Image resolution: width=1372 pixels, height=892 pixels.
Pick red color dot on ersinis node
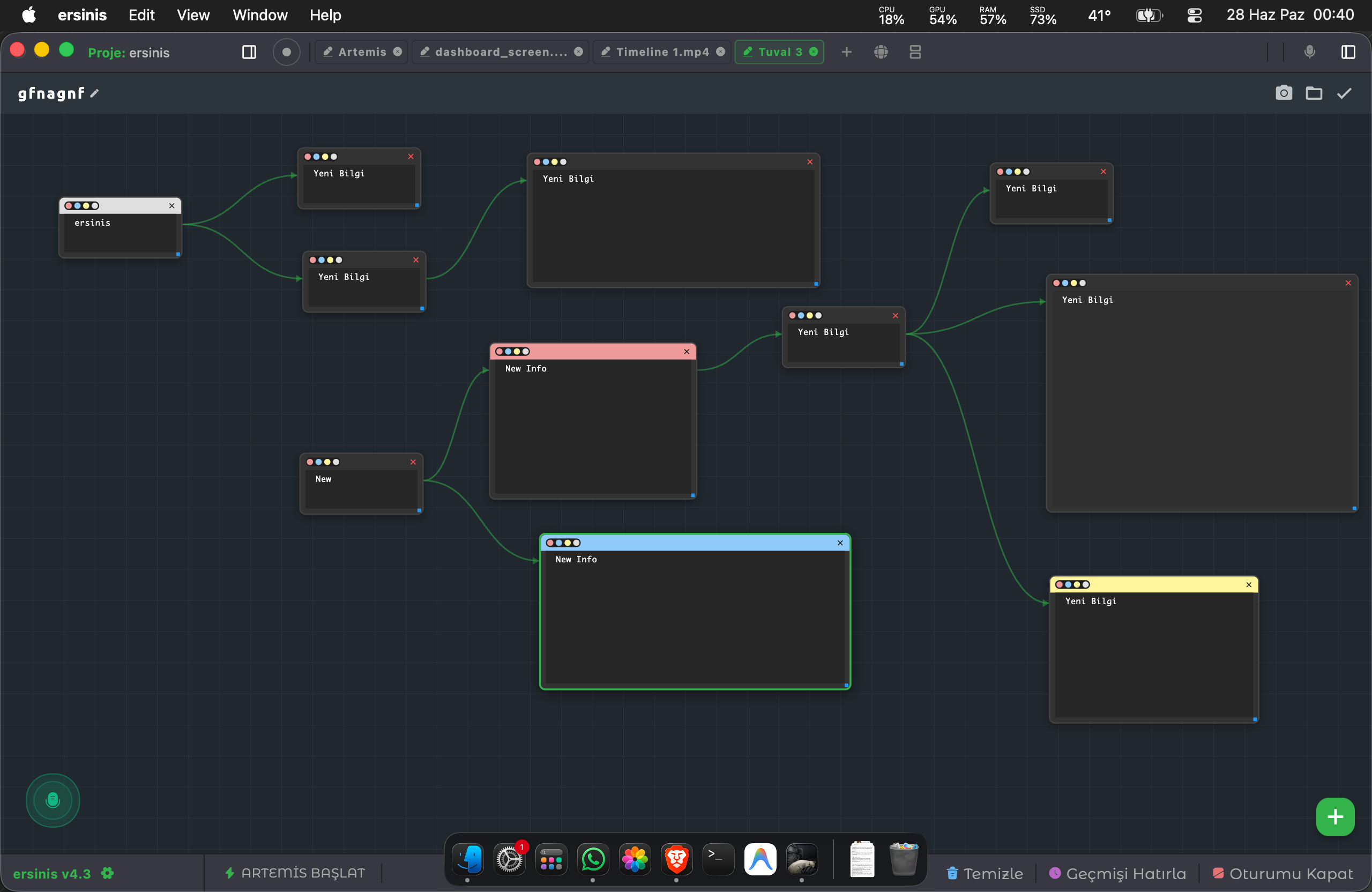(69, 206)
